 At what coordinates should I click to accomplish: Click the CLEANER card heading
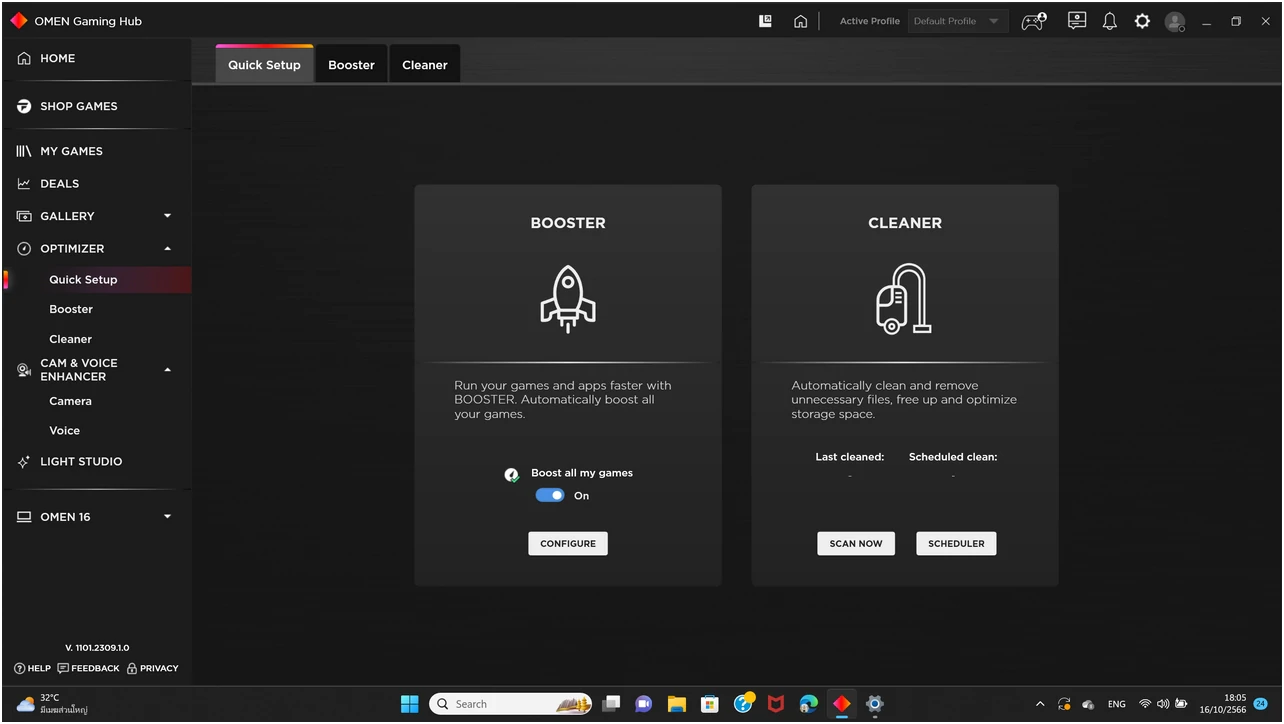coord(905,223)
